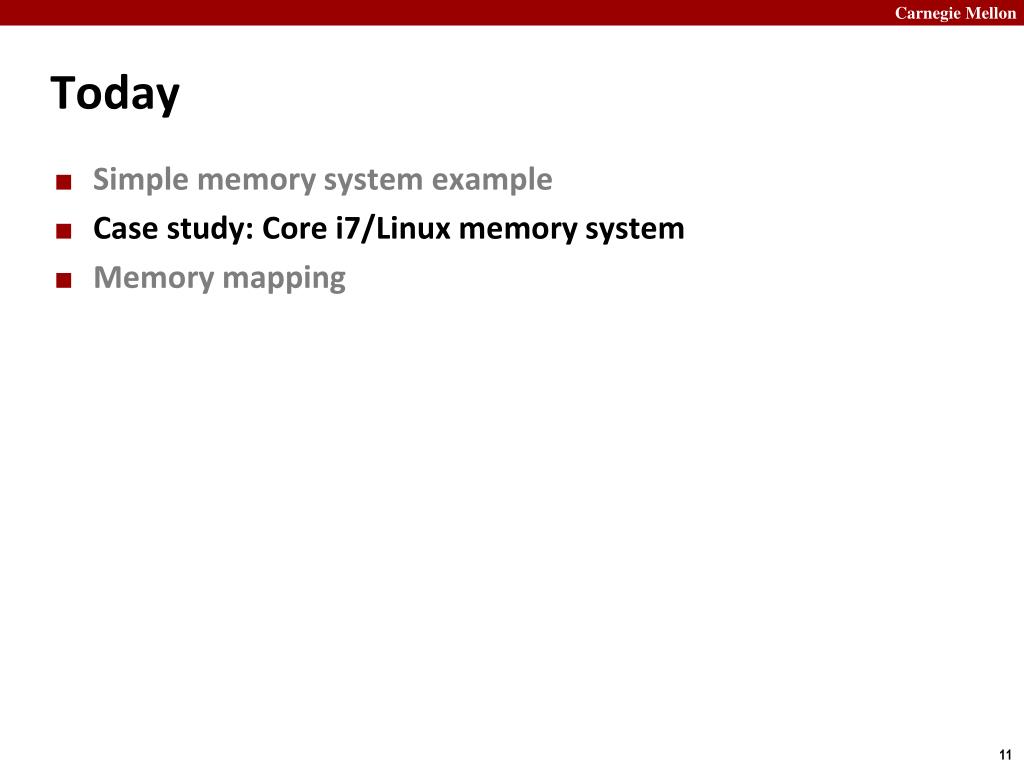The image size is (1024, 768).
Task: Select the "Today" slide title
Action: (115, 94)
